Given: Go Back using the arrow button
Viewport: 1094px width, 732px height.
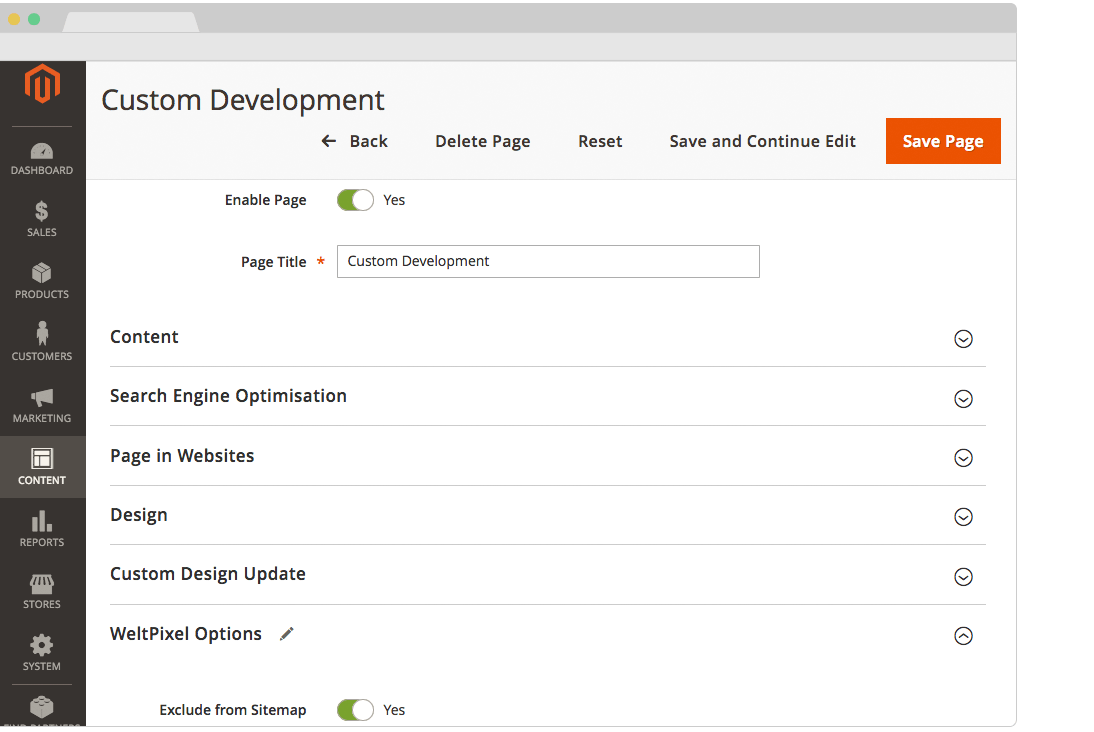Looking at the screenshot, I should pyautogui.click(x=354, y=141).
